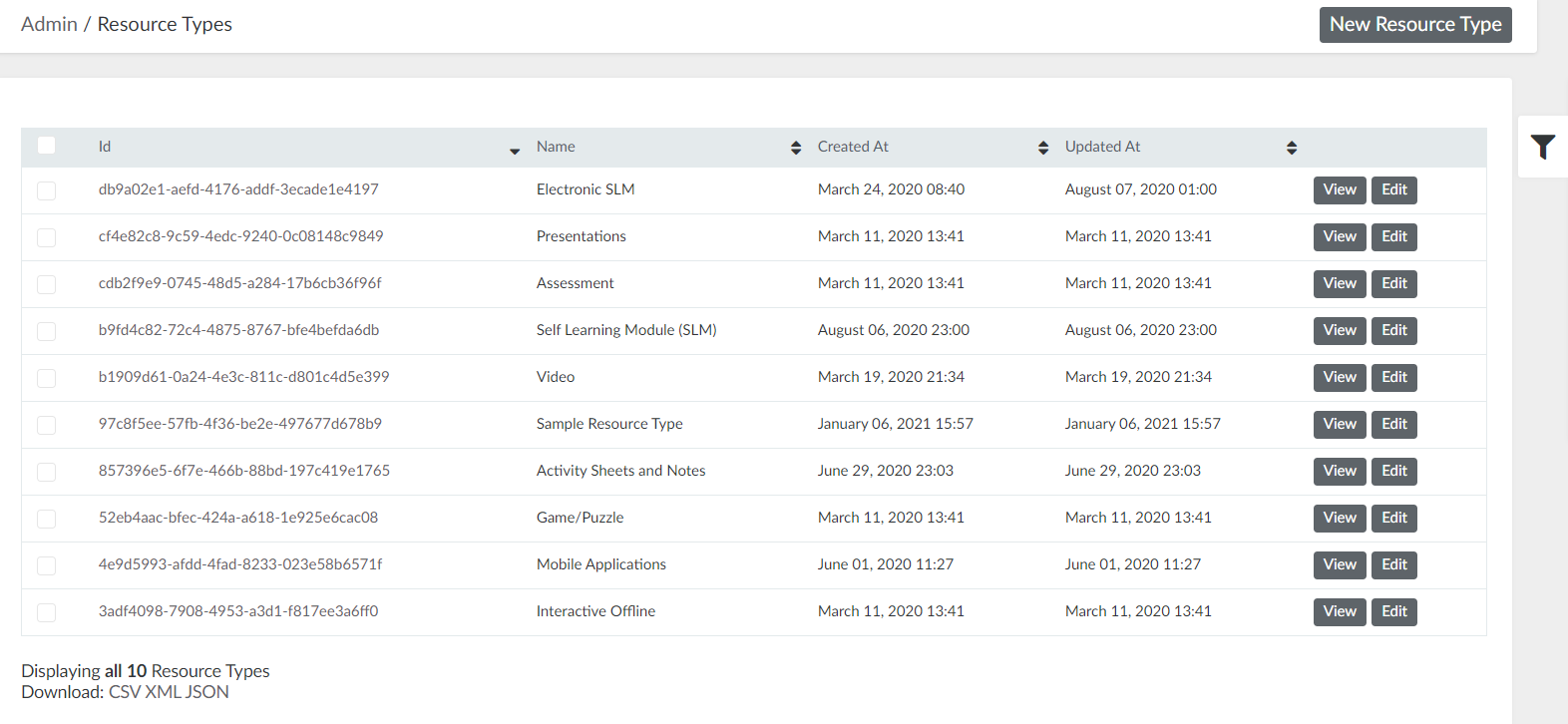Check the Electronic SLM row checkbox
1568x724 pixels.
tap(46, 190)
